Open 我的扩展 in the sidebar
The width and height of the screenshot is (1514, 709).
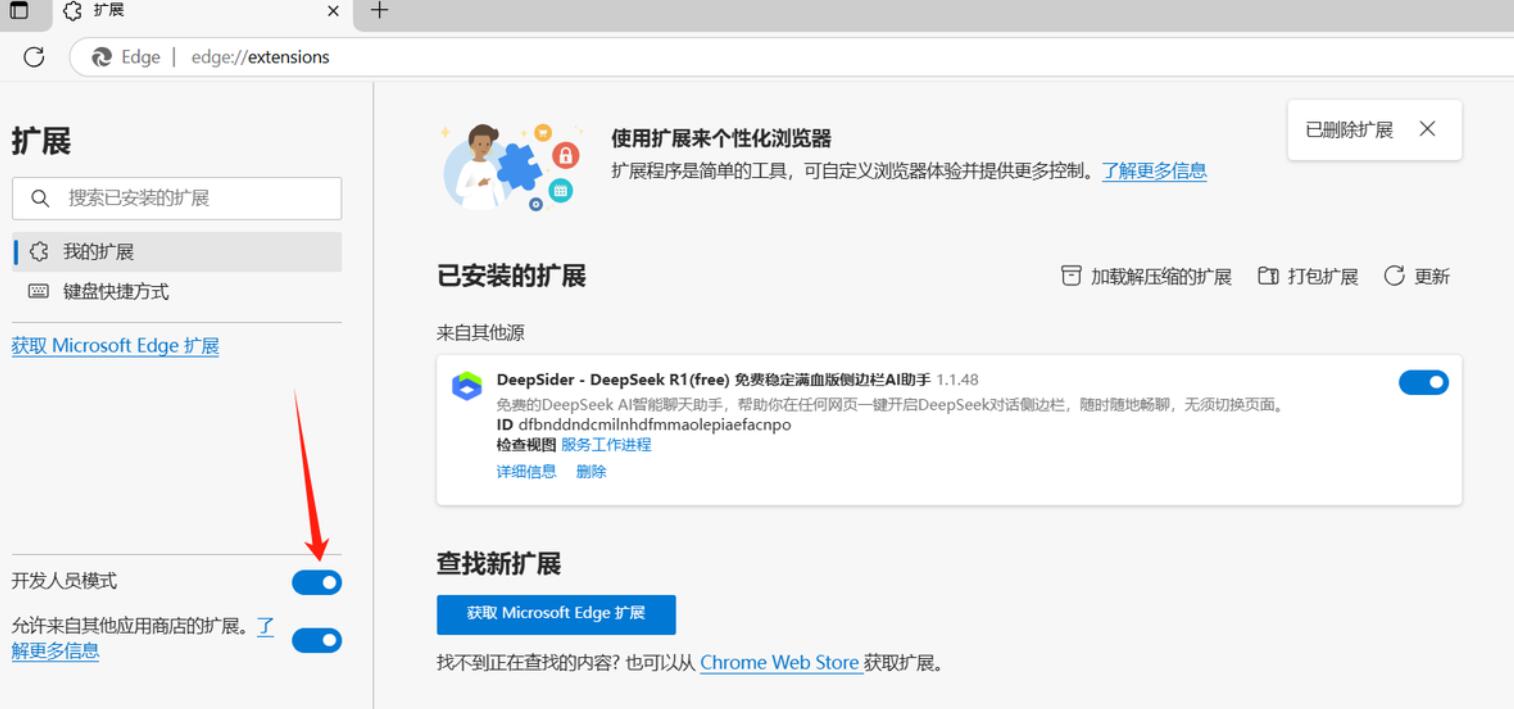[x=177, y=252]
